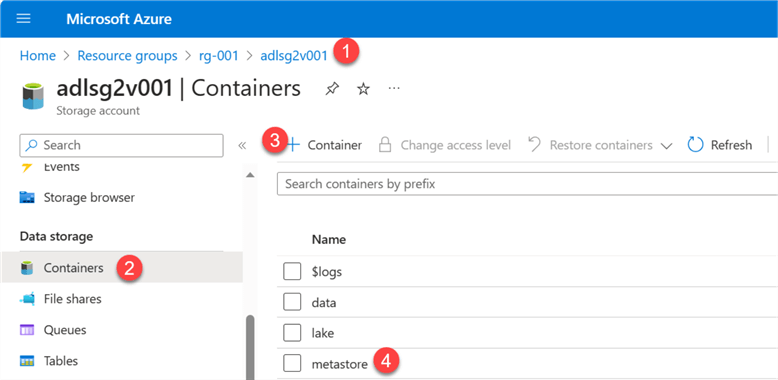
Task: Click the Tables icon
Action: (x=27, y=361)
